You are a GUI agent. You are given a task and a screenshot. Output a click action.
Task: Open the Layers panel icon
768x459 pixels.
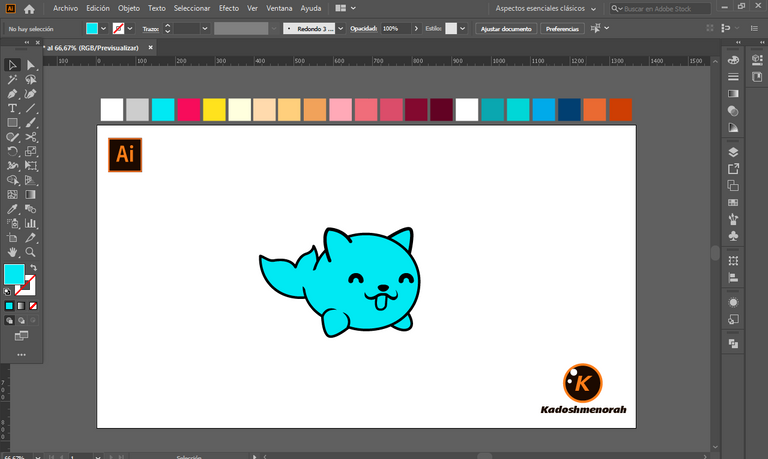pyautogui.click(x=733, y=152)
